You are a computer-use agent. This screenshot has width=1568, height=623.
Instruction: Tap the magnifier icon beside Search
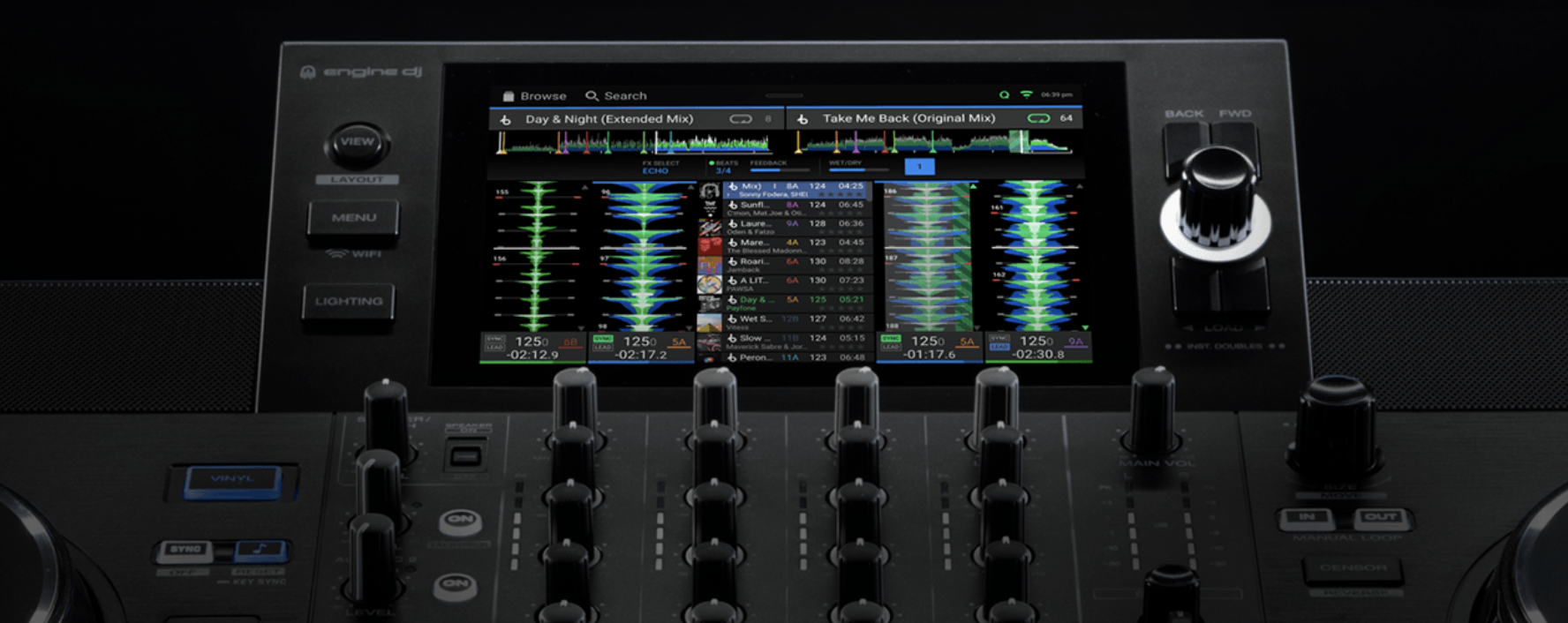point(592,96)
